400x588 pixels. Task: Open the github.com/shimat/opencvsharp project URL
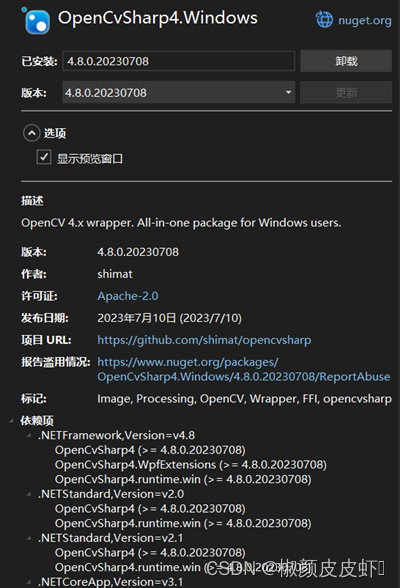point(204,340)
